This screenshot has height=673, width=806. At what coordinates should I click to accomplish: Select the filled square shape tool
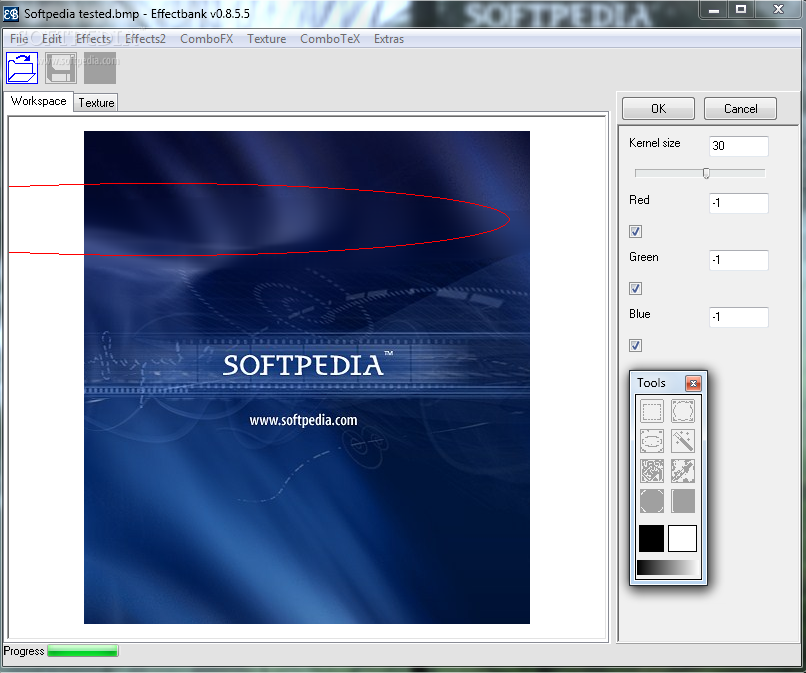683,501
